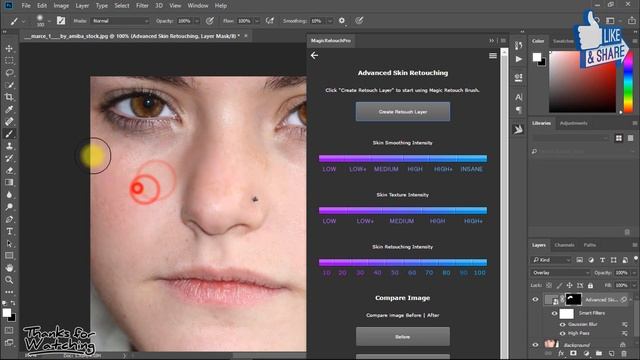Image resolution: width=640 pixels, height=360 pixels.
Task: Open layer Opacity dropdown arrow in Layers
Action: (x=634, y=273)
